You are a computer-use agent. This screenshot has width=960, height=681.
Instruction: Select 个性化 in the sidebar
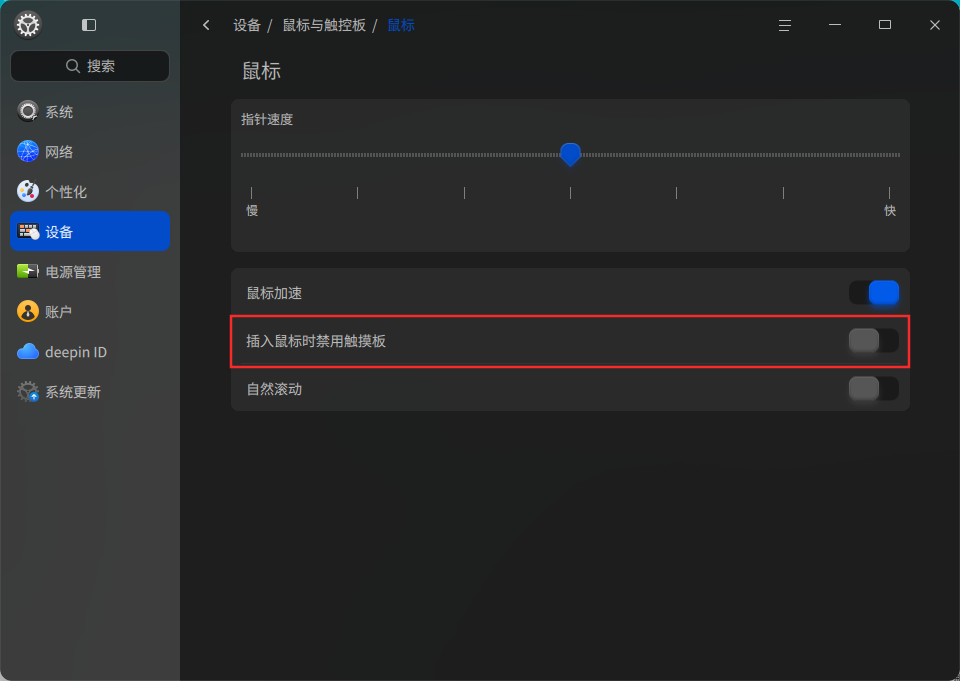coord(90,191)
